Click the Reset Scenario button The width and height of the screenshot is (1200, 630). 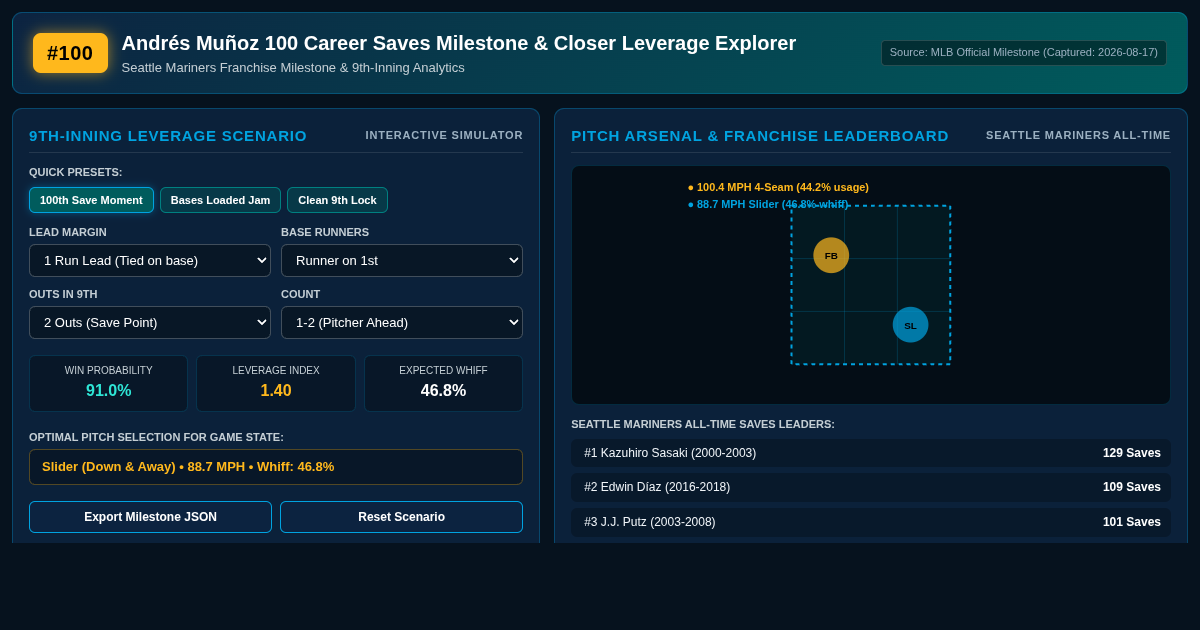click(401, 517)
